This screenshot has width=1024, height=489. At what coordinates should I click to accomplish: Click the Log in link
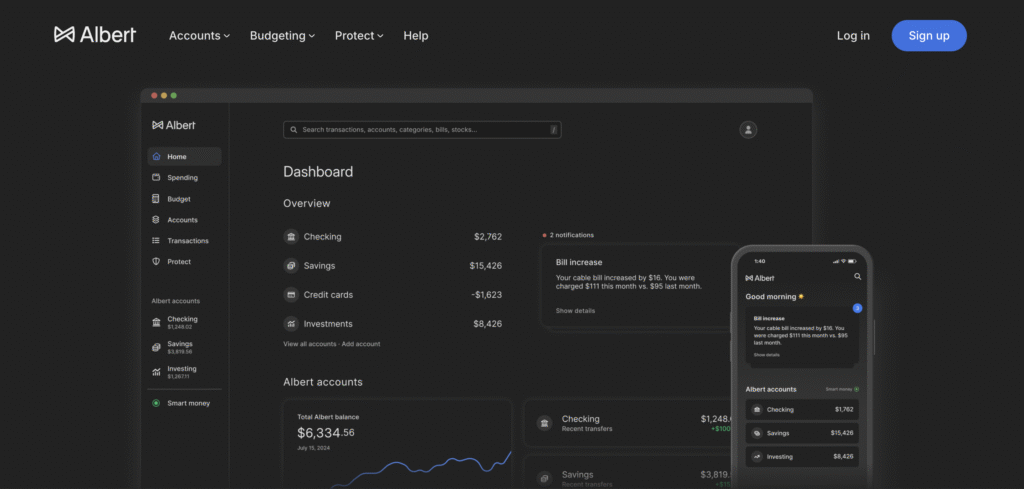853,36
